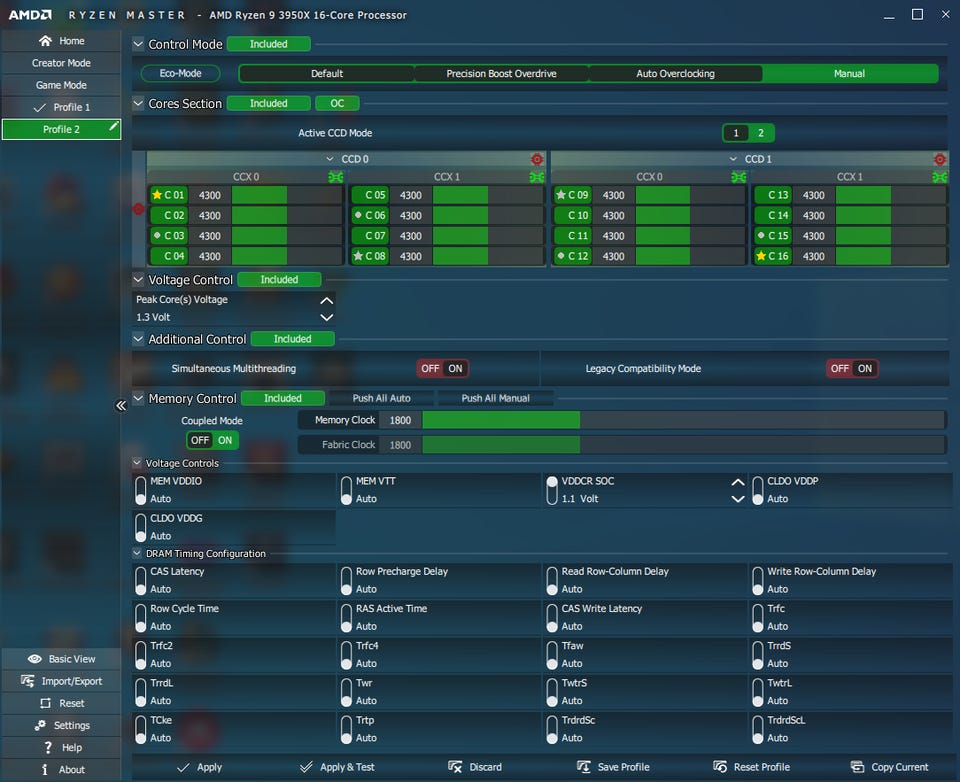Click the red gear icon for CCD 0
960x782 pixels.
(x=537, y=159)
